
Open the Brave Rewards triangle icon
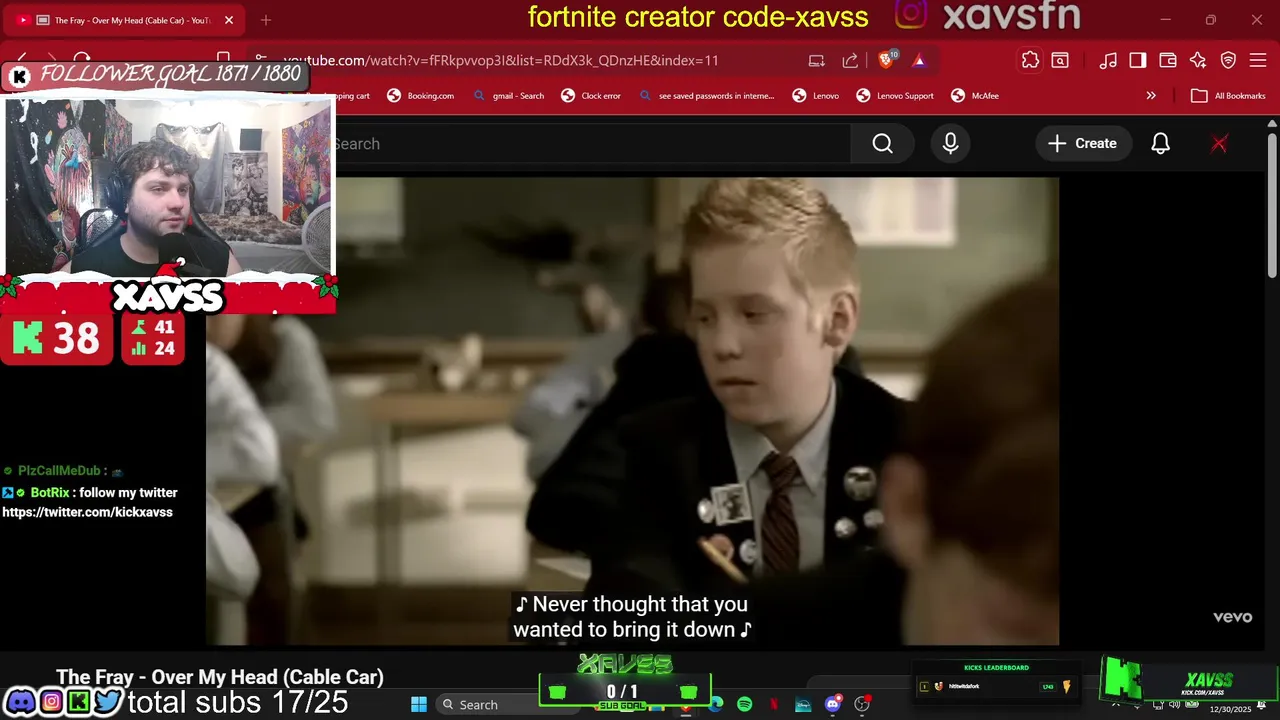click(x=919, y=60)
